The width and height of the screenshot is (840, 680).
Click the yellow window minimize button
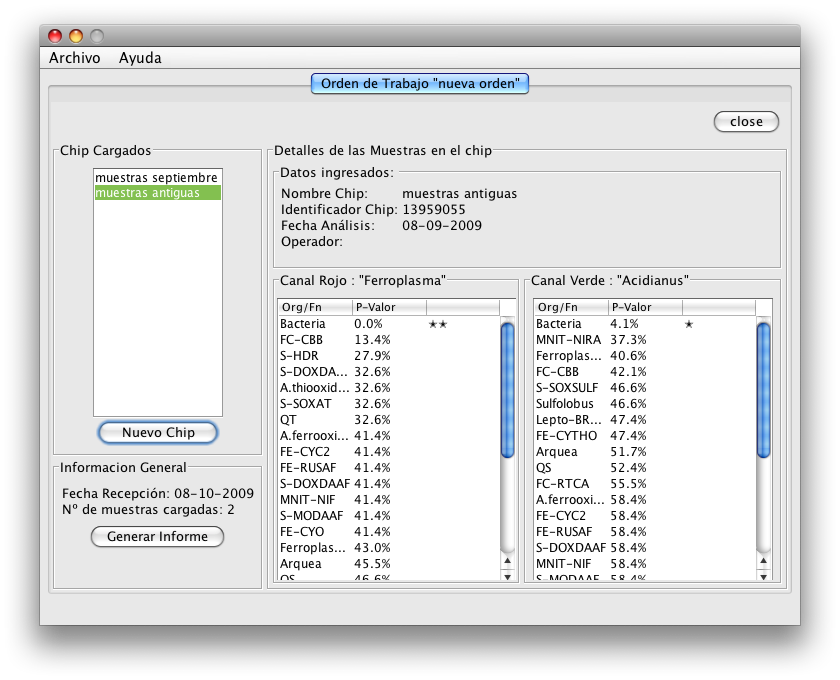(76, 36)
